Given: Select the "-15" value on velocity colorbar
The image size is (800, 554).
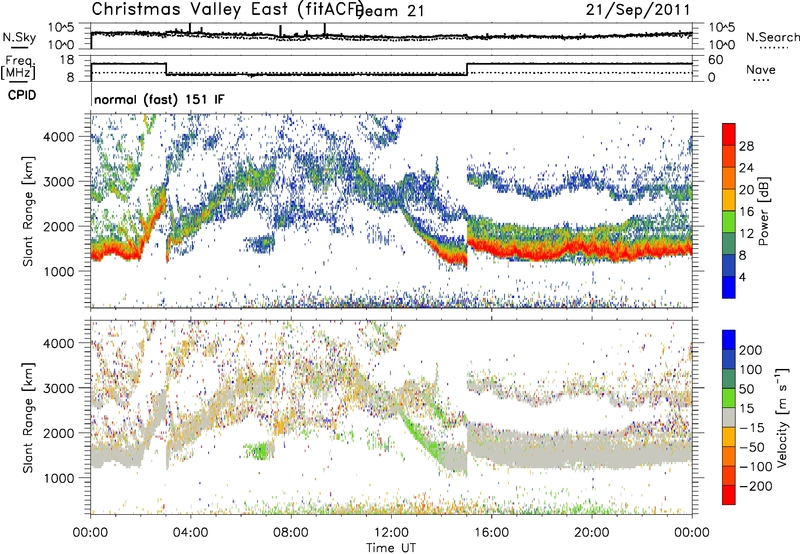Looking at the screenshot, I should coord(752,428).
